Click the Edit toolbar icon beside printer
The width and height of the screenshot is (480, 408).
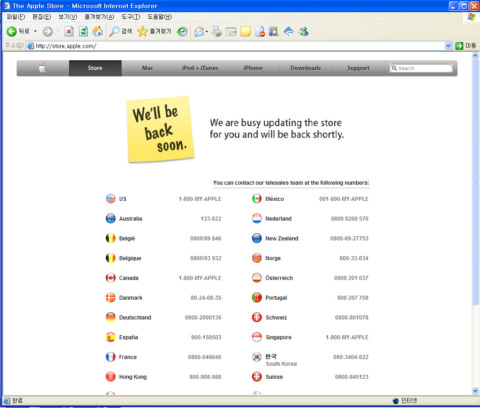click(231, 32)
